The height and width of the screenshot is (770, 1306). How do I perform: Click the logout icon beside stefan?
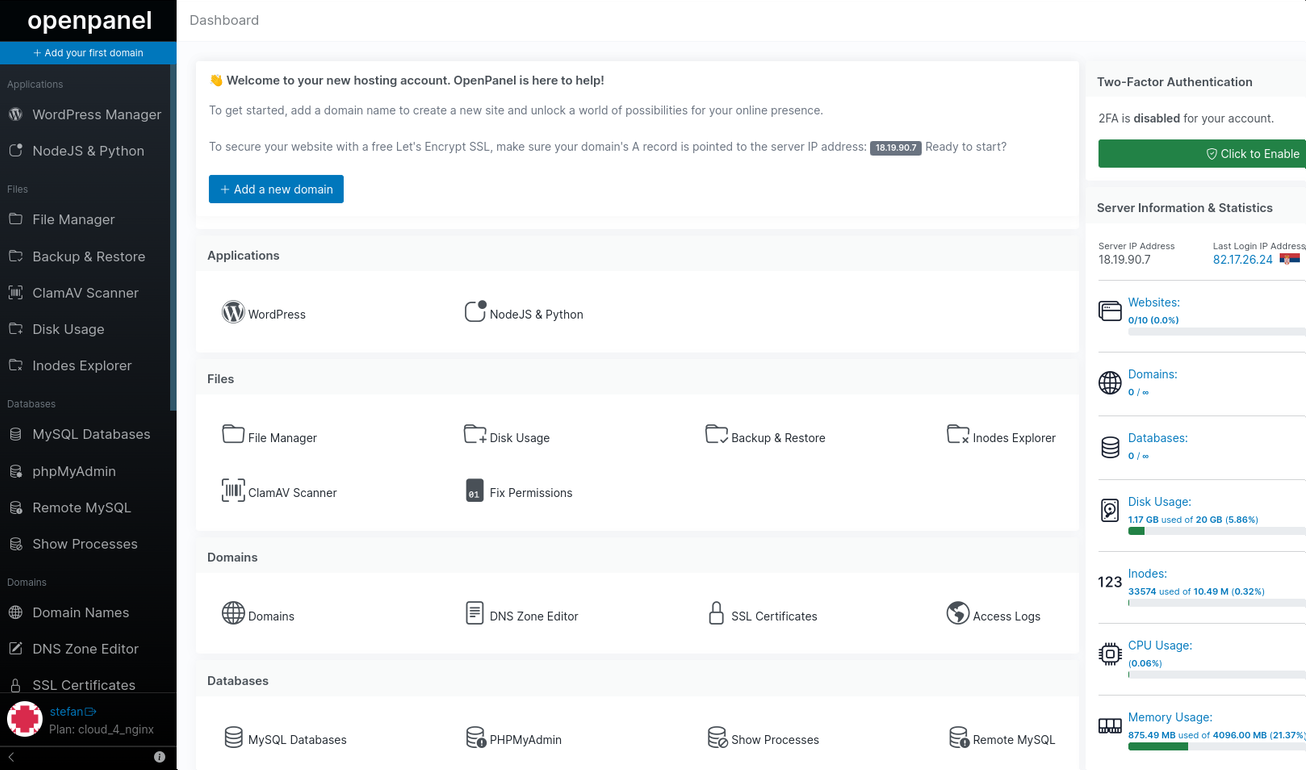pos(91,712)
